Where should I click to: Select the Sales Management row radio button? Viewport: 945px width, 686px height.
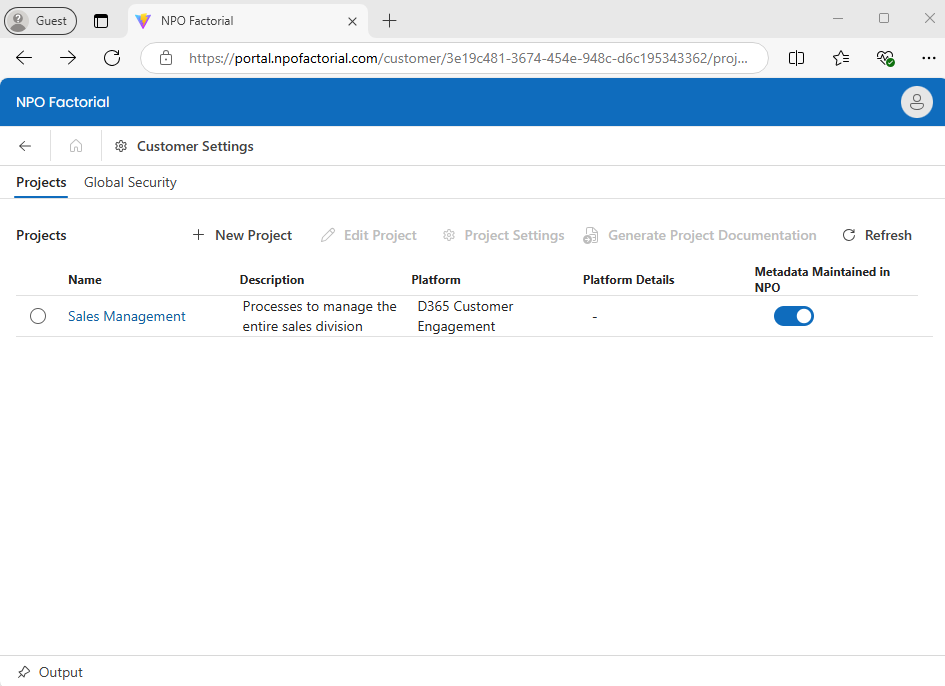[38, 316]
